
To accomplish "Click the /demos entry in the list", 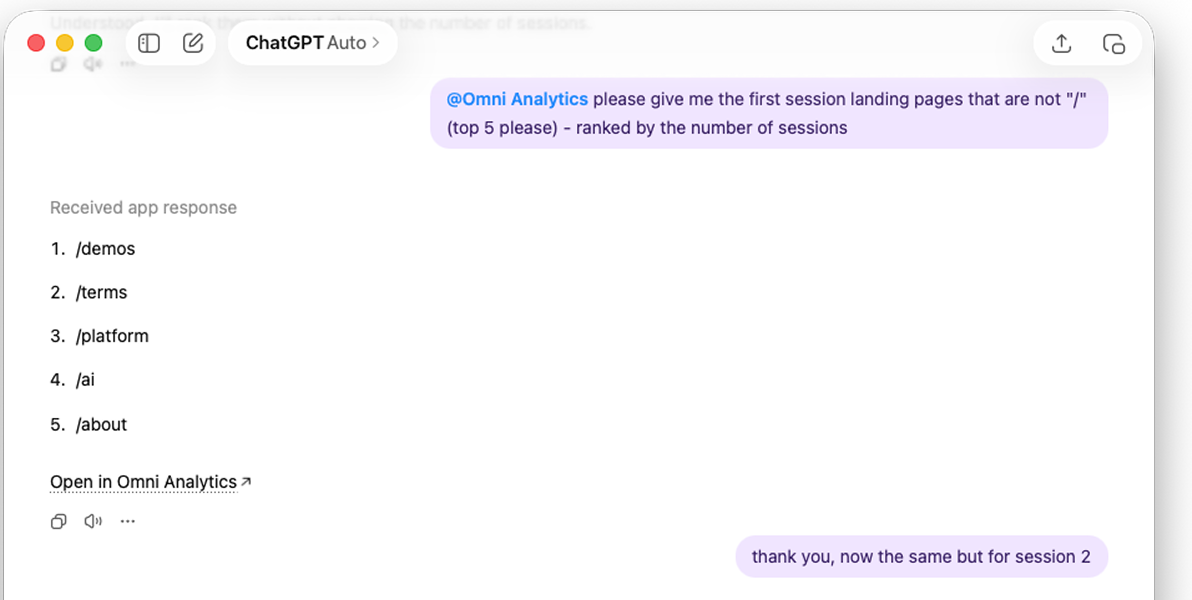I will 106,248.
